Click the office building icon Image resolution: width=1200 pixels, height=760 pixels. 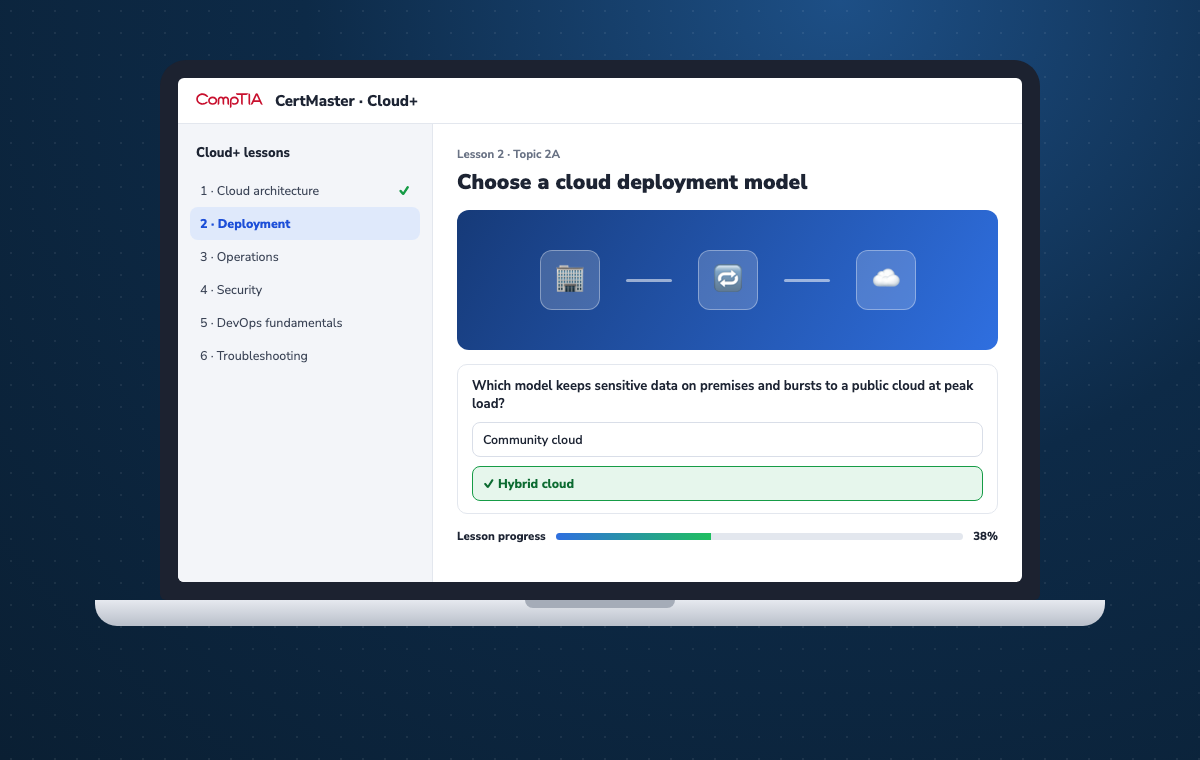pos(570,280)
